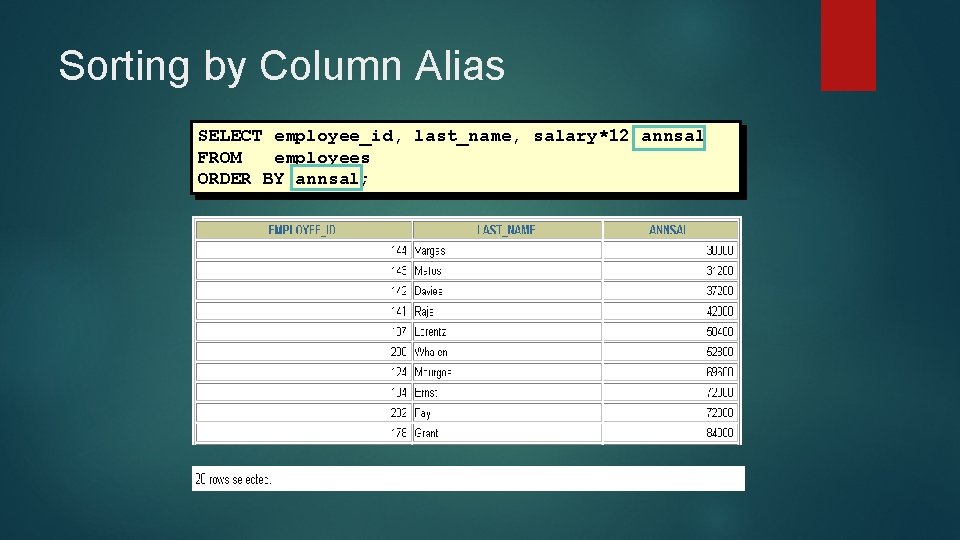Click "salary*12" in the query
Viewport: 960px width, 540px height.
click(x=581, y=136)
